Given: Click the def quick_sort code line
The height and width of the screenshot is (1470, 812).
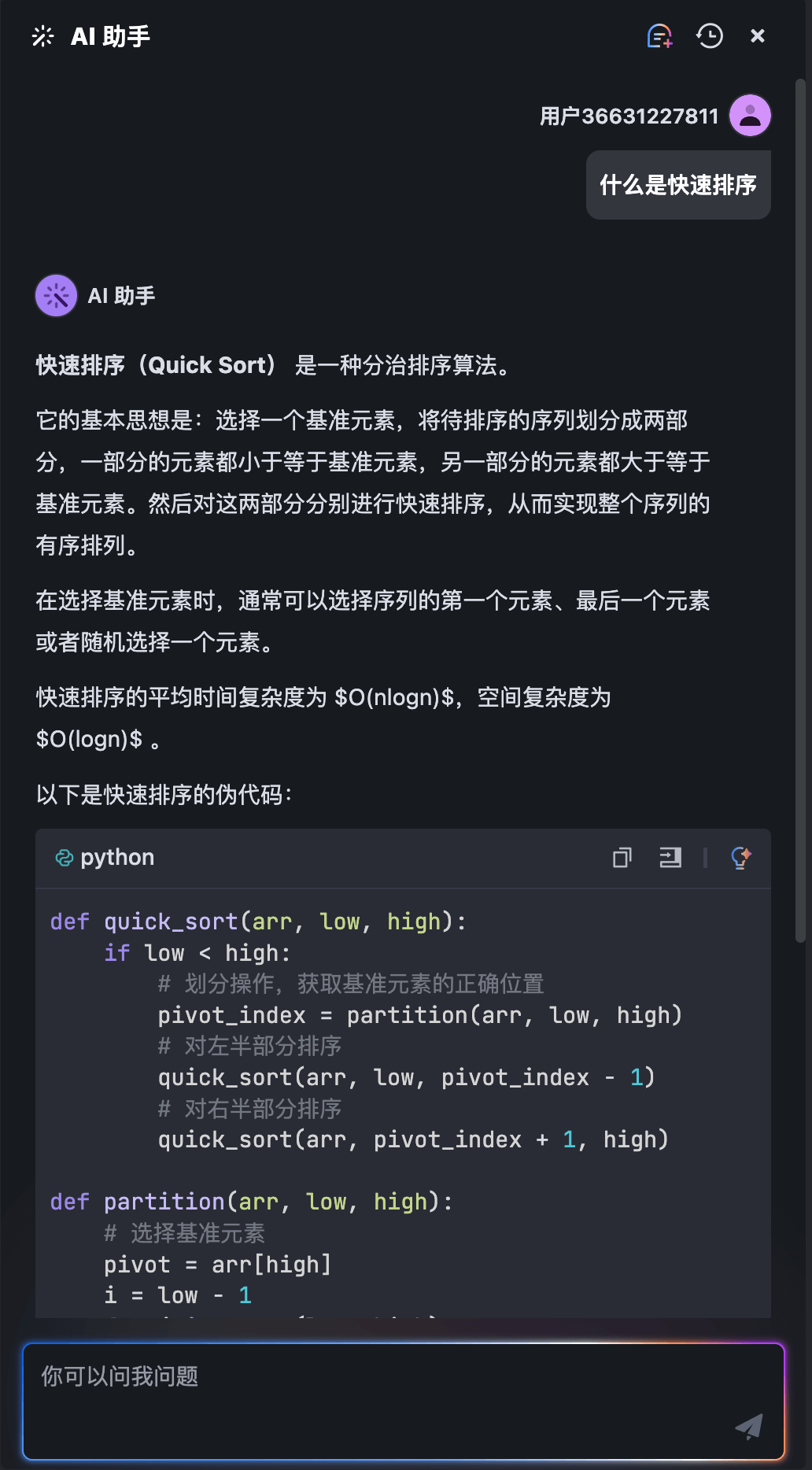Looking at the screenshot, I should pyautogui.click(x=258, y=922).
